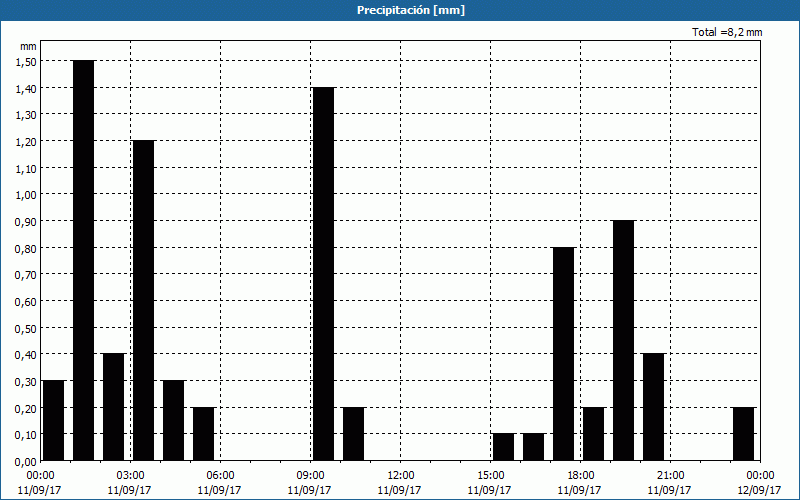Viewport: 800px width, 500px height.
Task: Click the 11/09/17 date under 12:00
Action: pyautogui.click(x=401, y=490)
